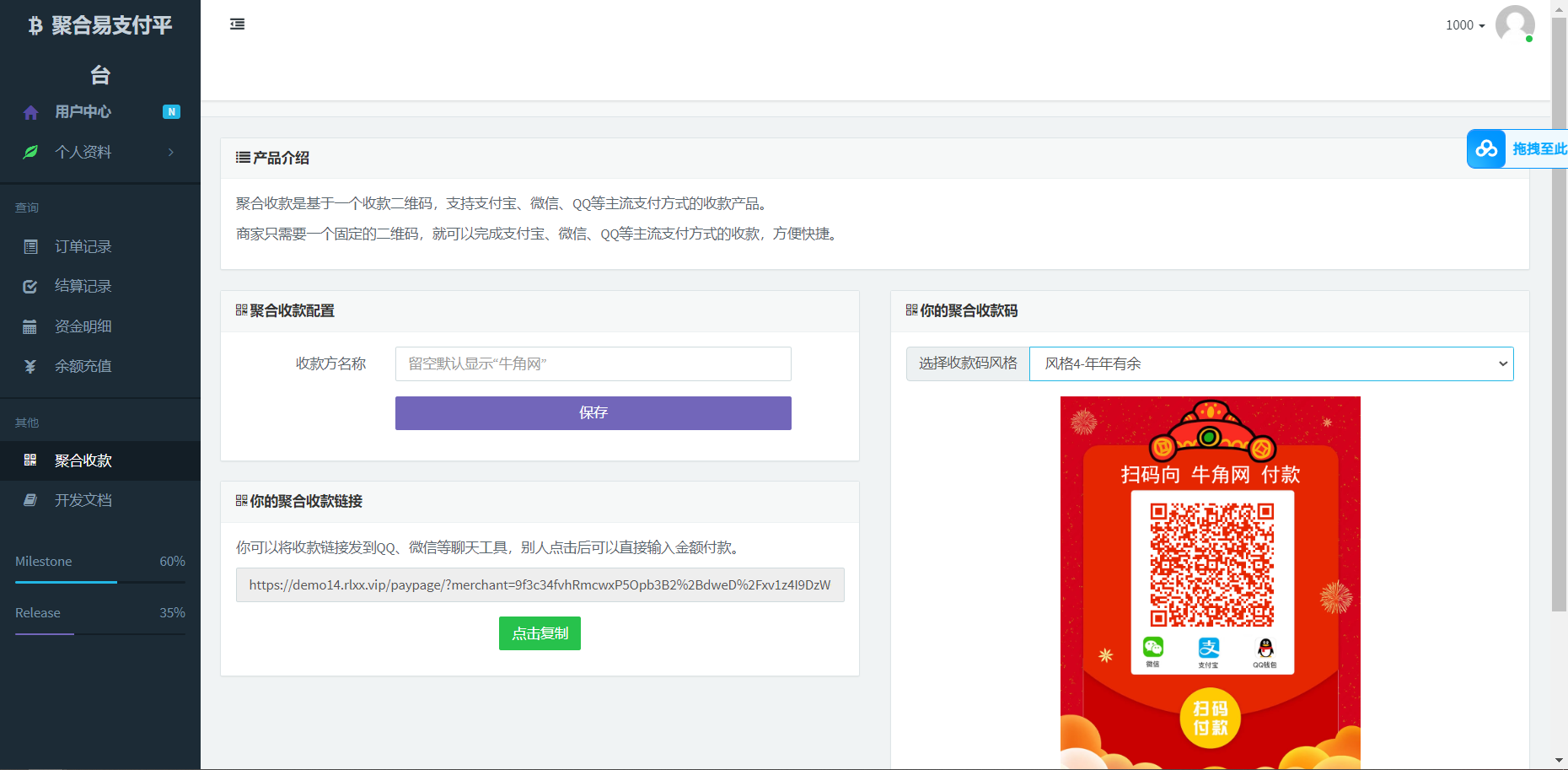Click the blue cloud icon on the 拖拽至此 widget

click(1486, 149)
